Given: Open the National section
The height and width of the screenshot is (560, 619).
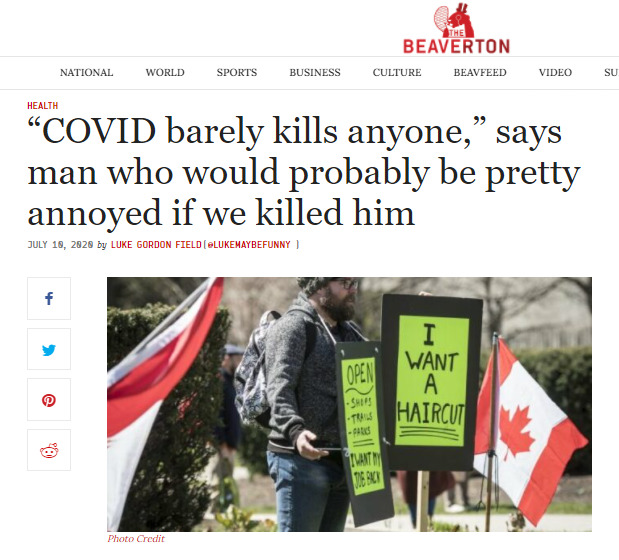Looking at the screenshot, I should (86, 73).
